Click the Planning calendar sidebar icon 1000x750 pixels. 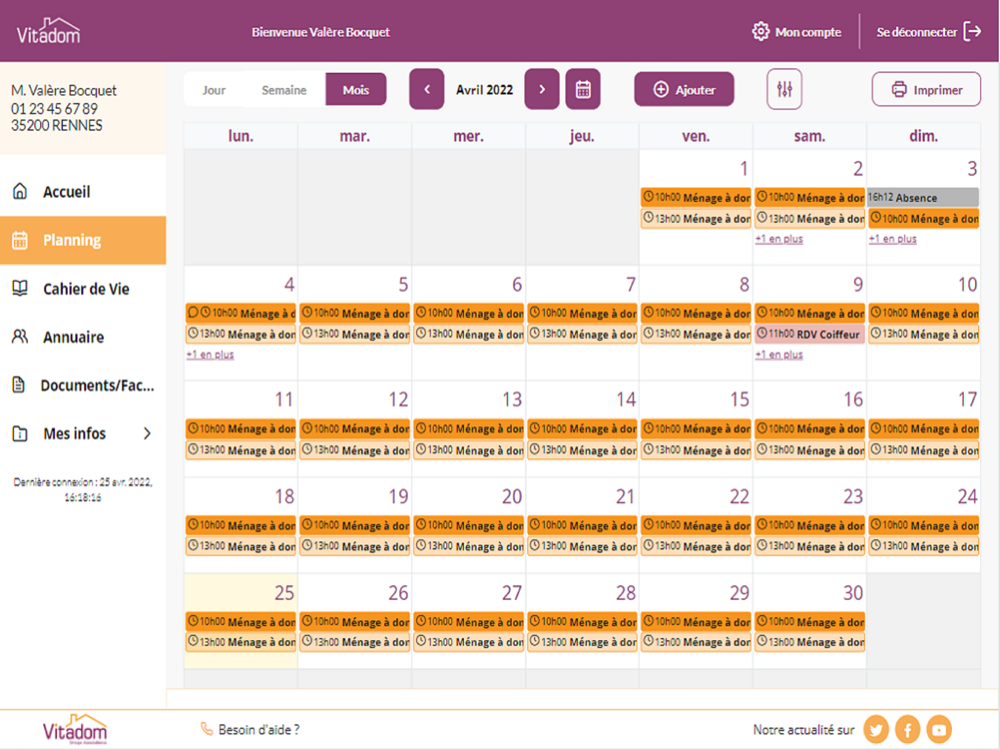click(x=20, y=240)
